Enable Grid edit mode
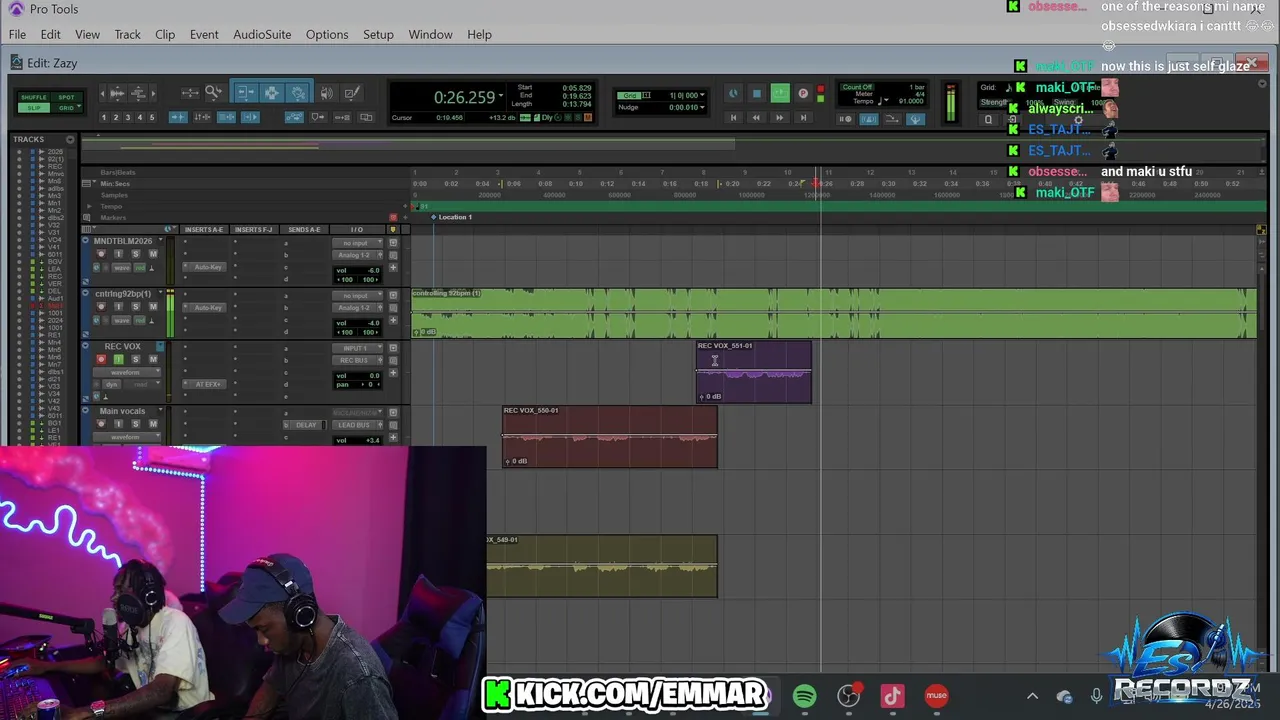The height and width of the screenshot is (720, 1280). 66,108
